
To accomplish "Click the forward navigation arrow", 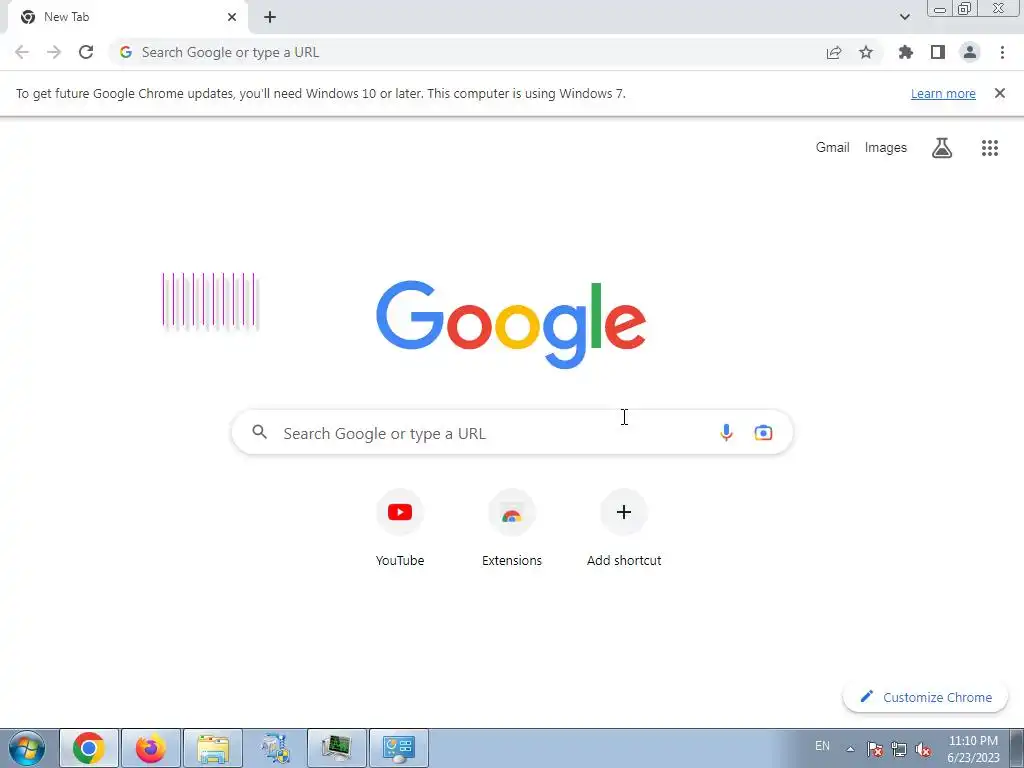I will coord(54,52).
